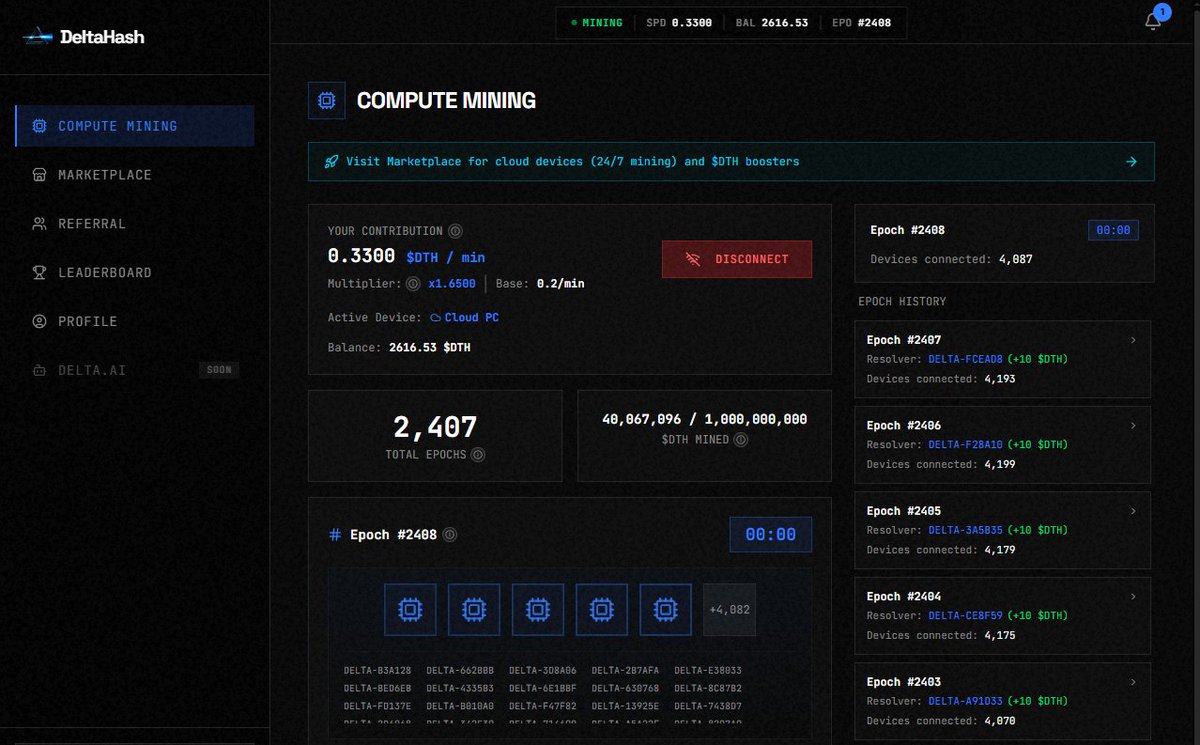
Task: Open the Cloud PC active device link
Action: 464,318
